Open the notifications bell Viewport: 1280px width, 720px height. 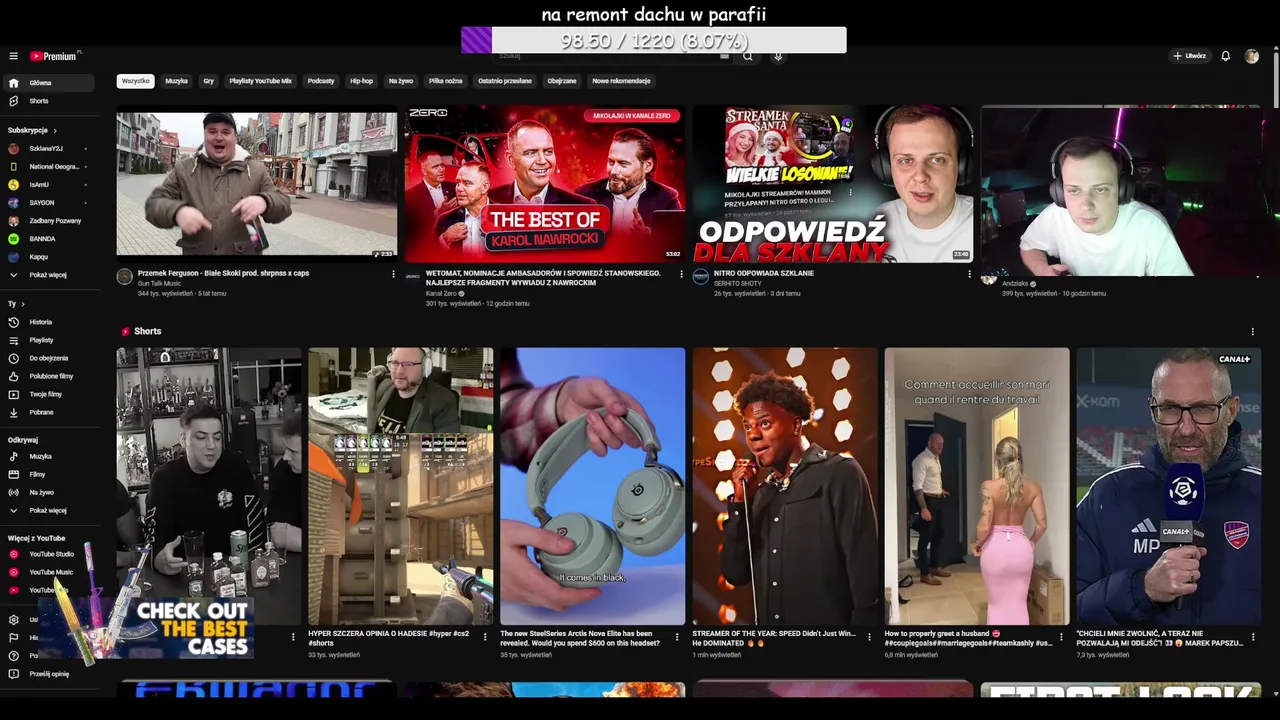pos(1225,56)
